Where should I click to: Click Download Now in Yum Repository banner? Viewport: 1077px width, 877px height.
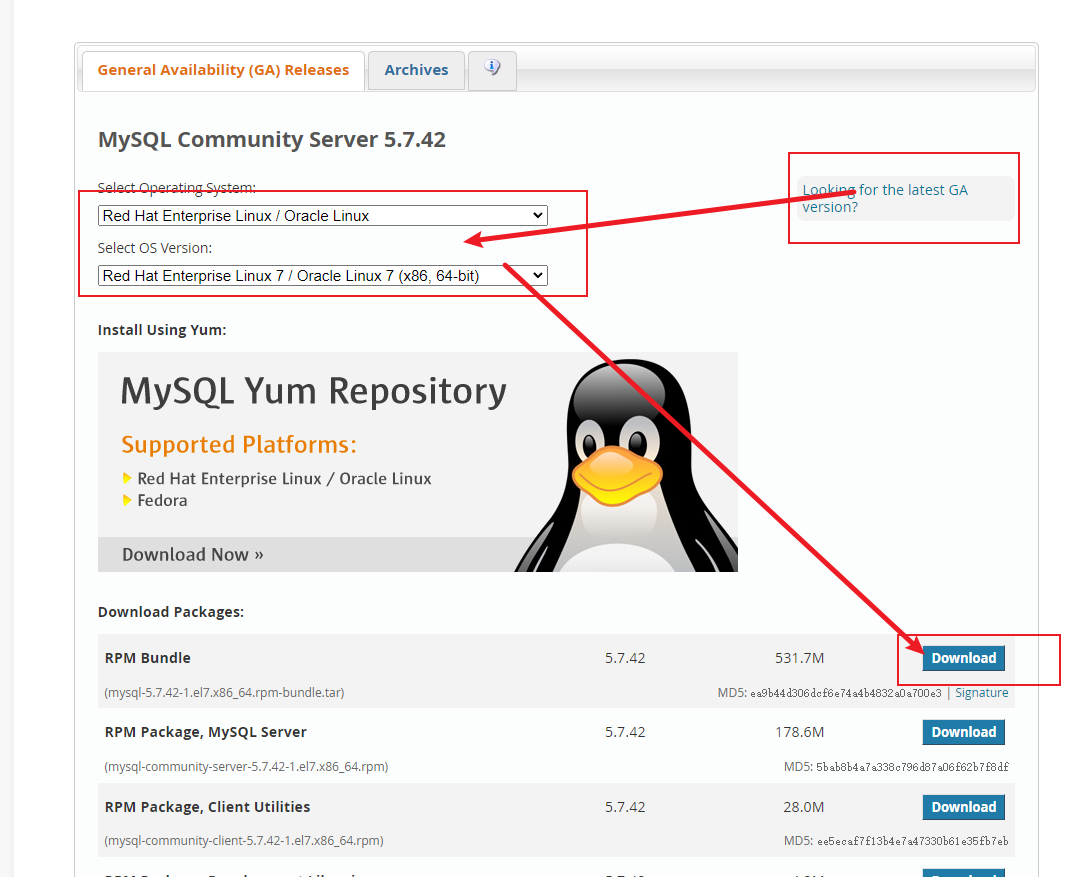193,554
